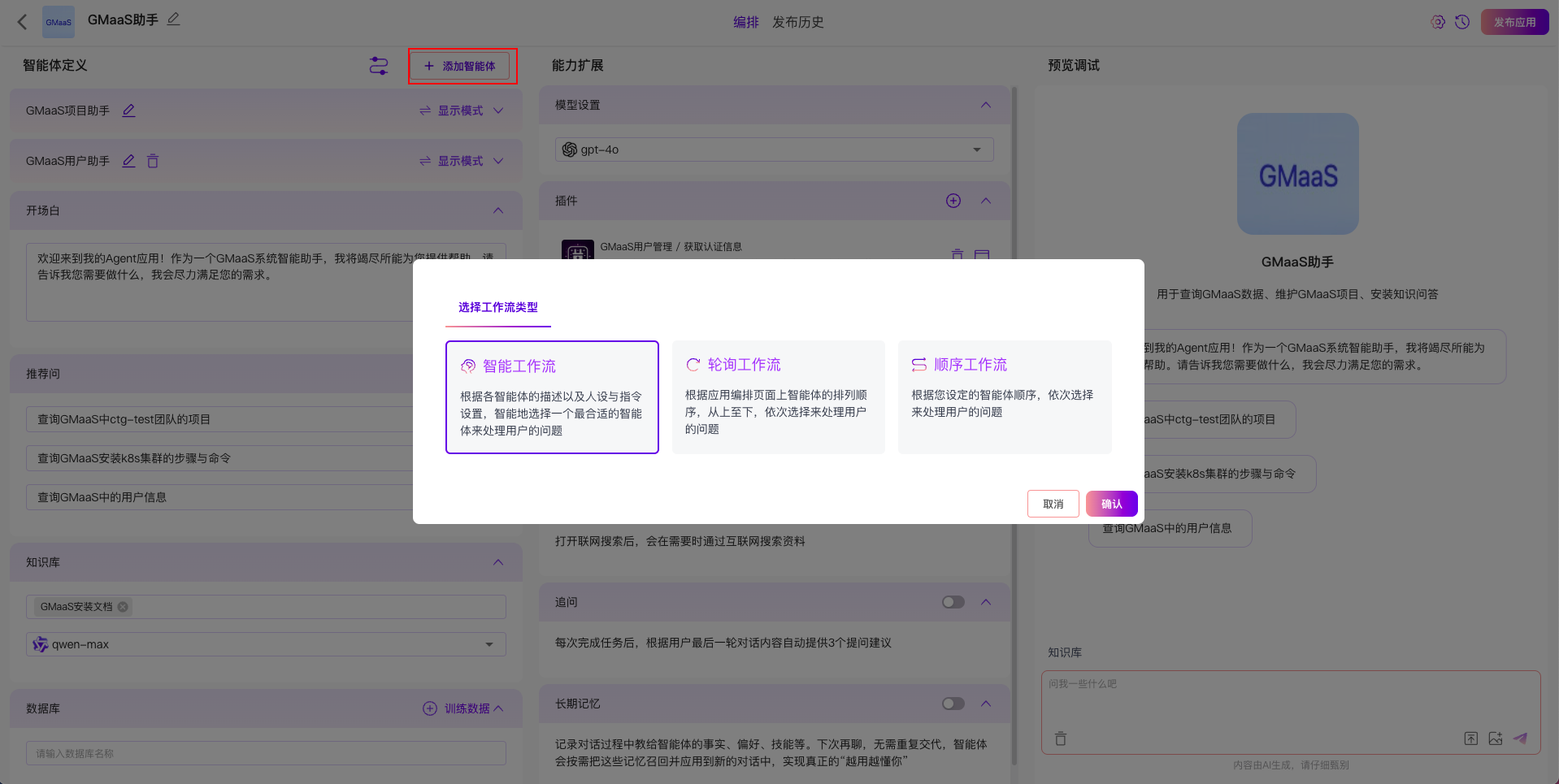Image resolution: width=1559 pixels, height=784 pixels.
Task: Send the message with paper plane icon
Action: tap(1520, 739)
